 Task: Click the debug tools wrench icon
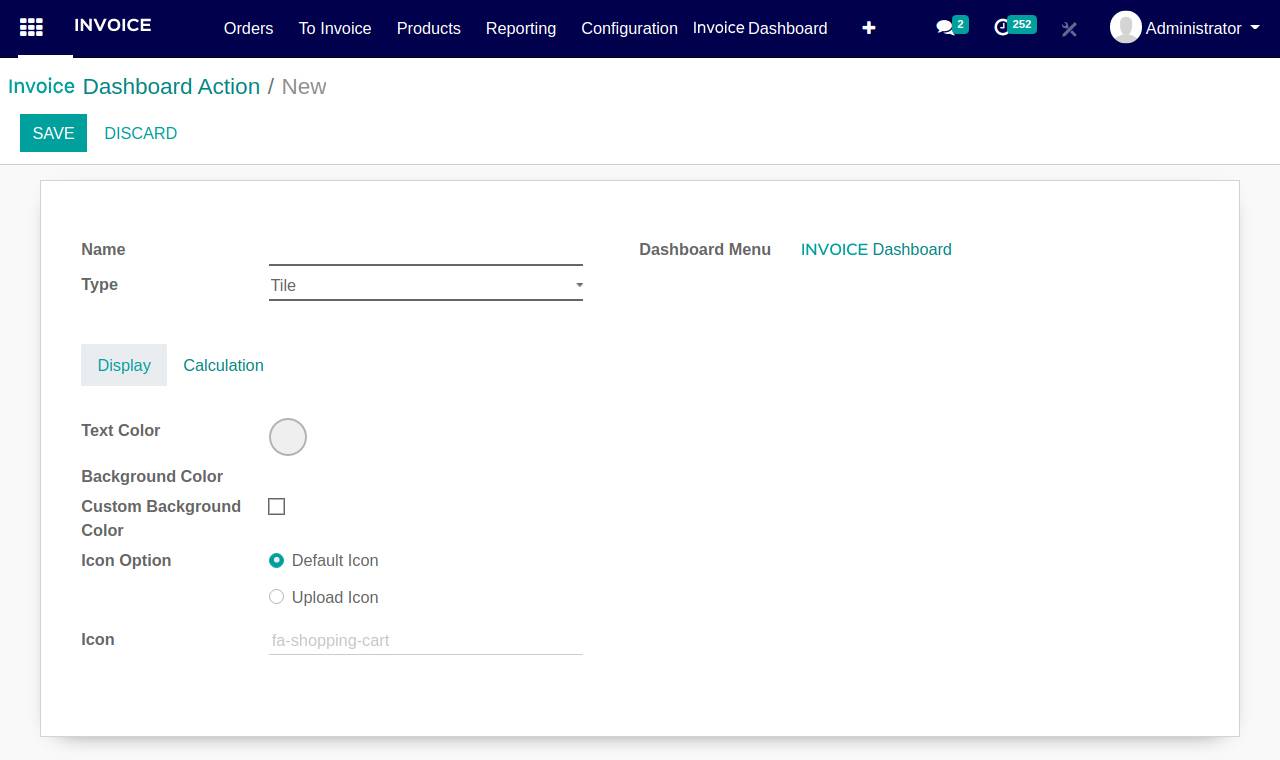click(x=1069, y=29)
